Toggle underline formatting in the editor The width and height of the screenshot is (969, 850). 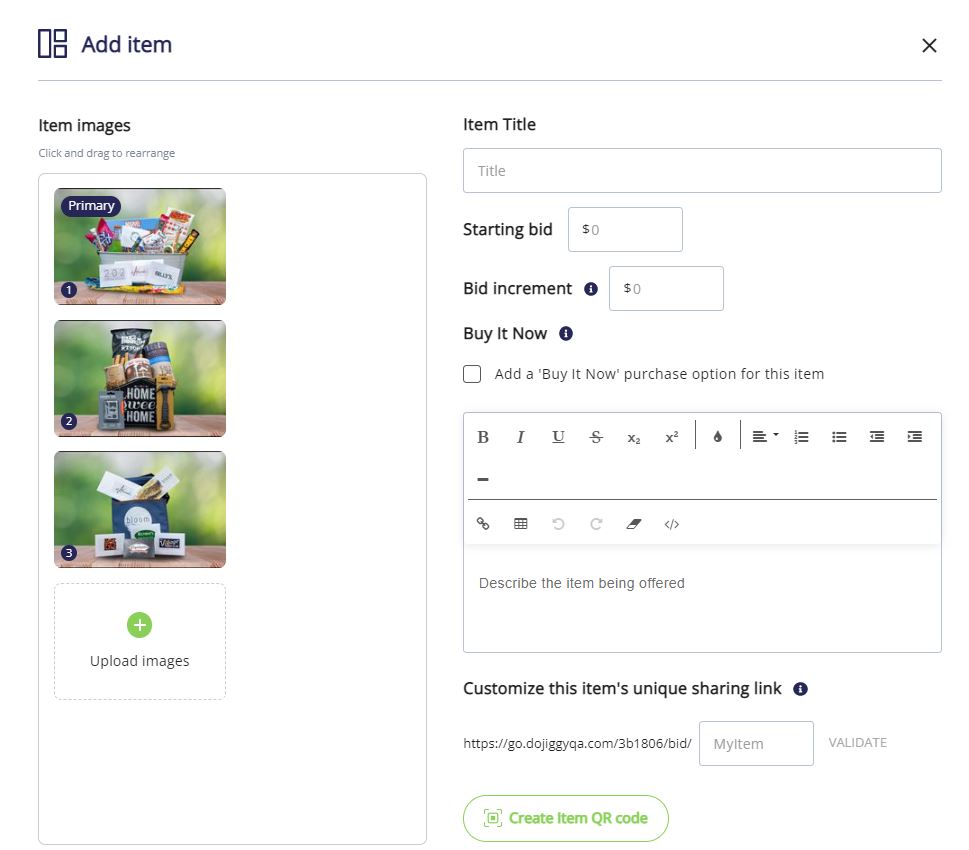(x=558, y=437)
